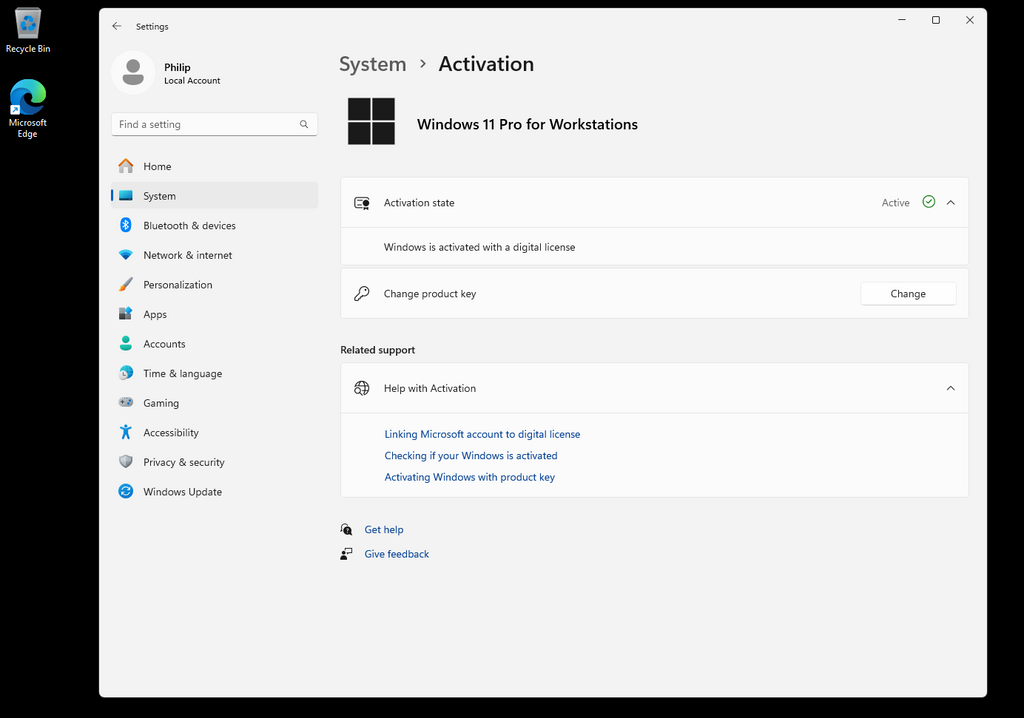This screenshot has height=718, width=1024.
Task: Collapse the Activation state section
Action: pos(951,203)
